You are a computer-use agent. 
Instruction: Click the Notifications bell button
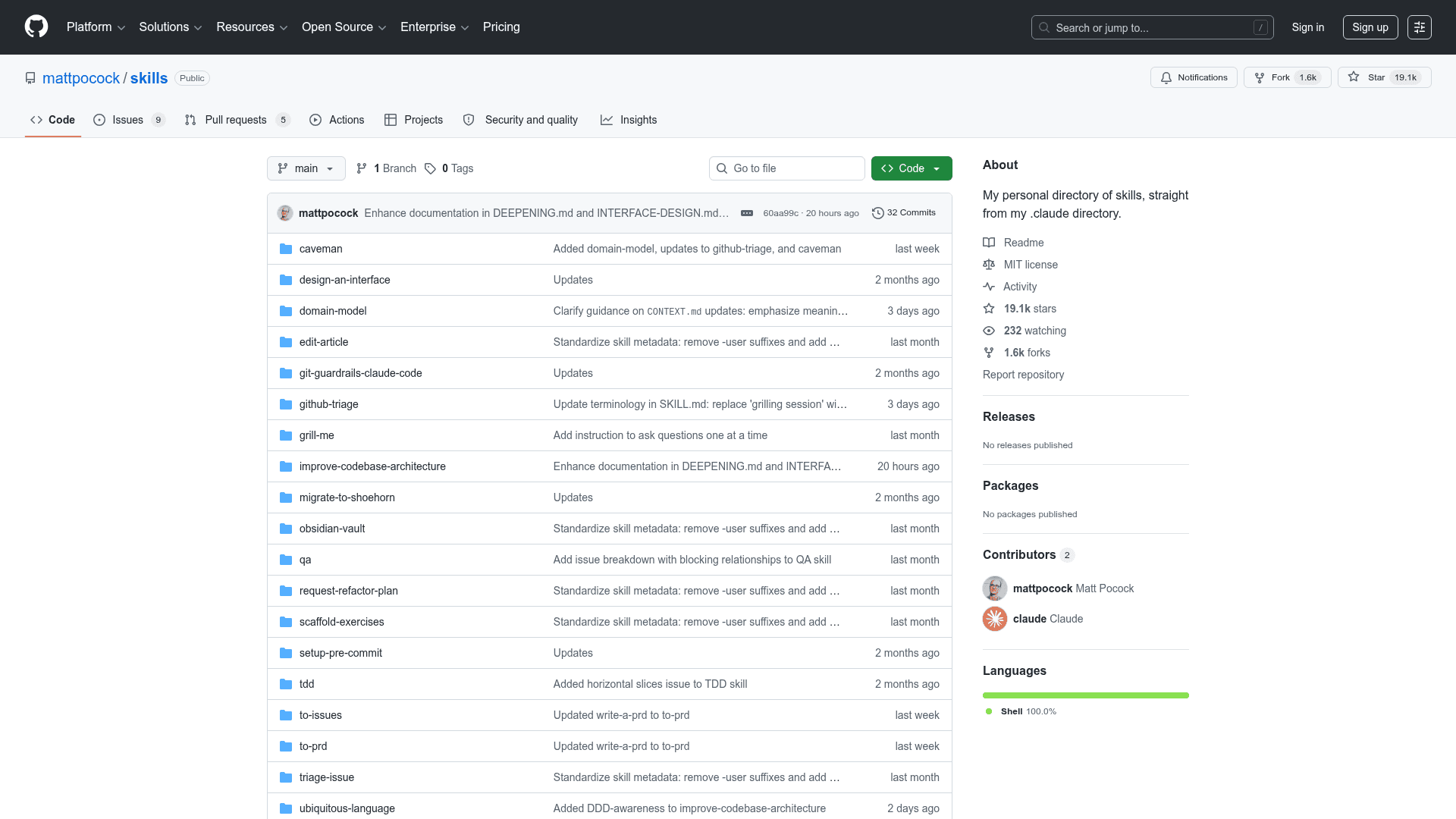tap(1194, 77)
